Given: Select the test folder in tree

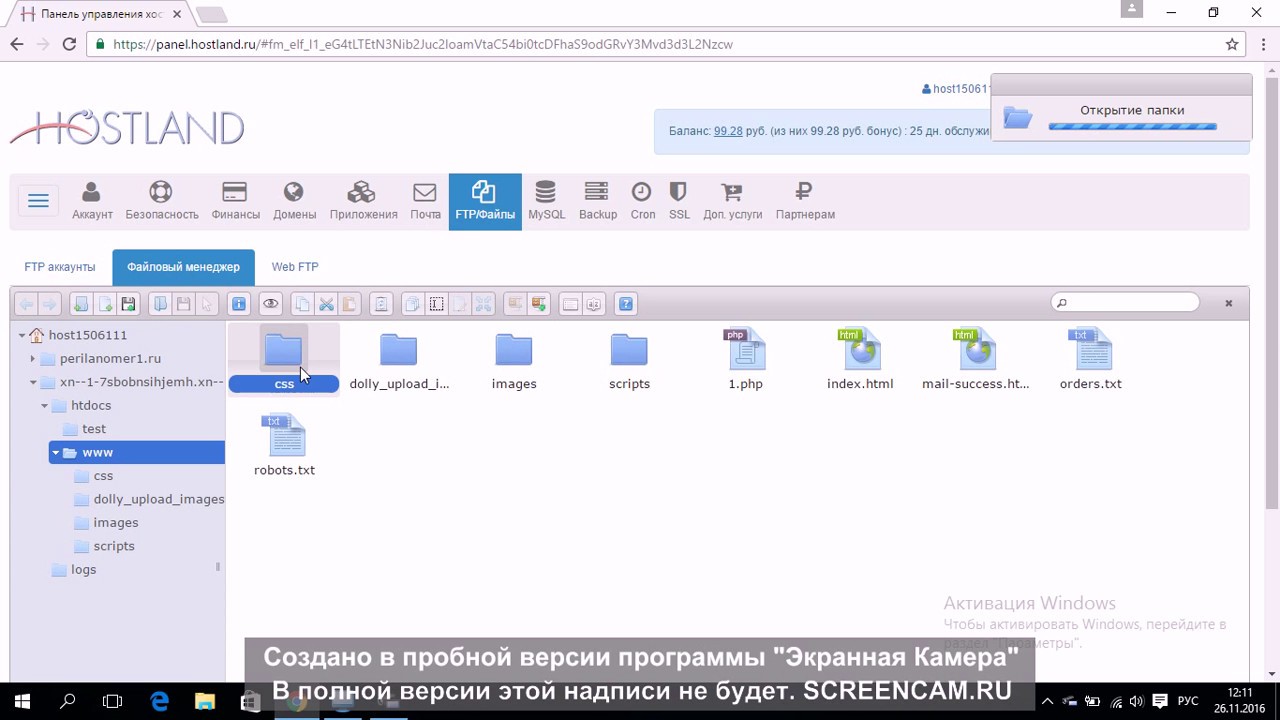Looking at the screenshot, I should [x=94, y=429].
